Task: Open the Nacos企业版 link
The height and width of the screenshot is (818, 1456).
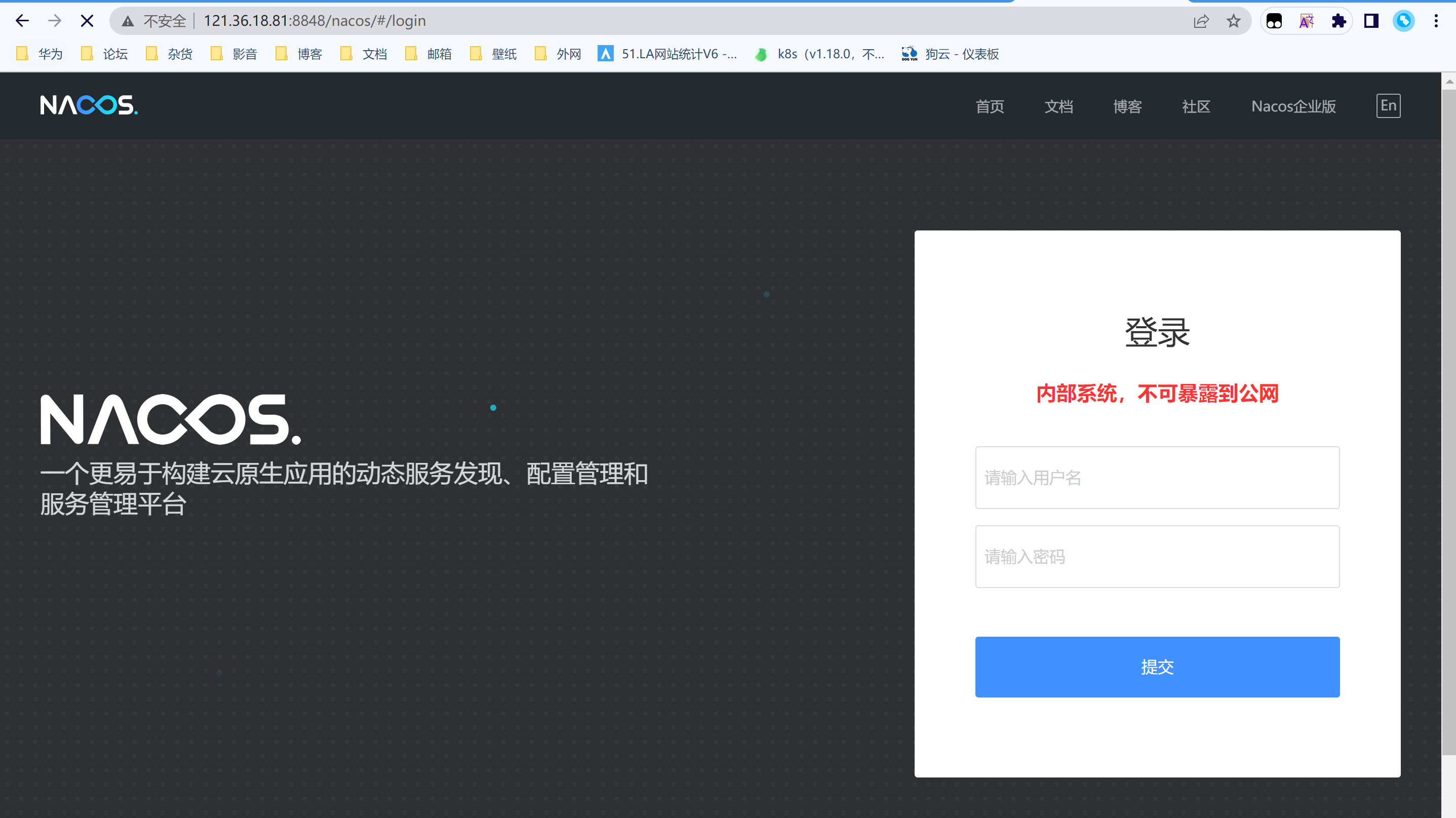Action: tap(1293, 106)
